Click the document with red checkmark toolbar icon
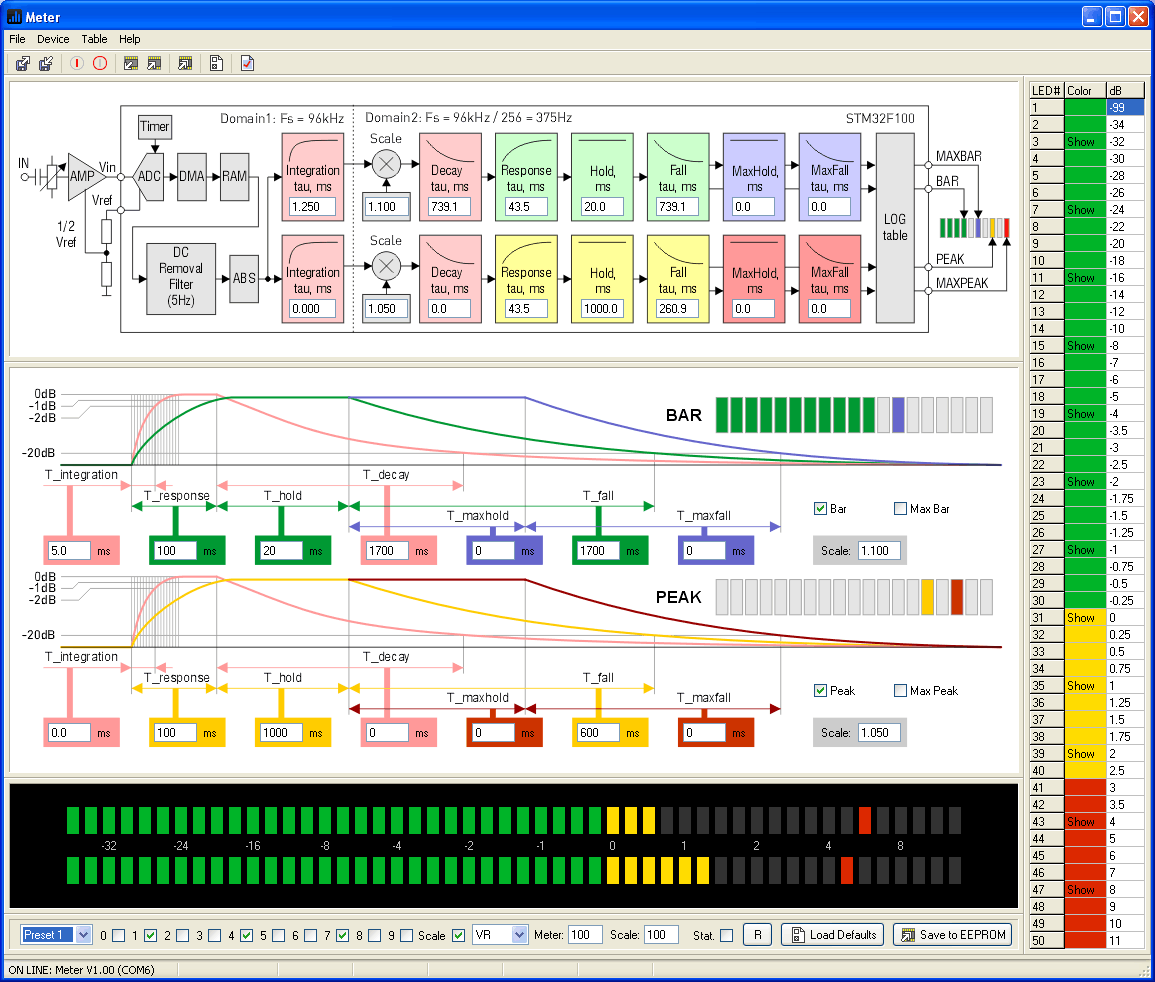1155x982 pixels. (x=247, y=64)
